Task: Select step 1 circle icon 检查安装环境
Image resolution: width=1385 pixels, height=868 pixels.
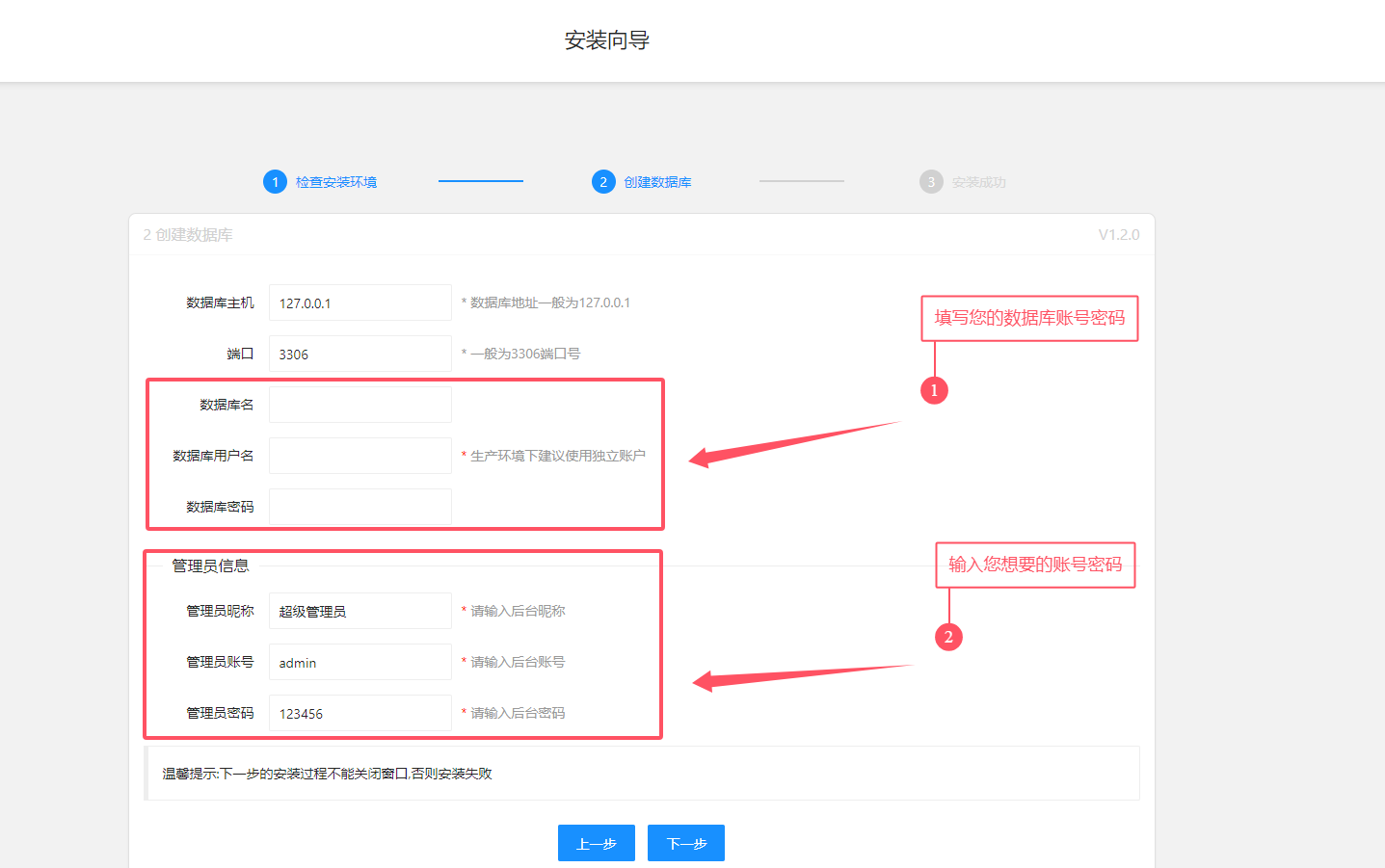Action: pyautogui.click(x=275, y=182)
